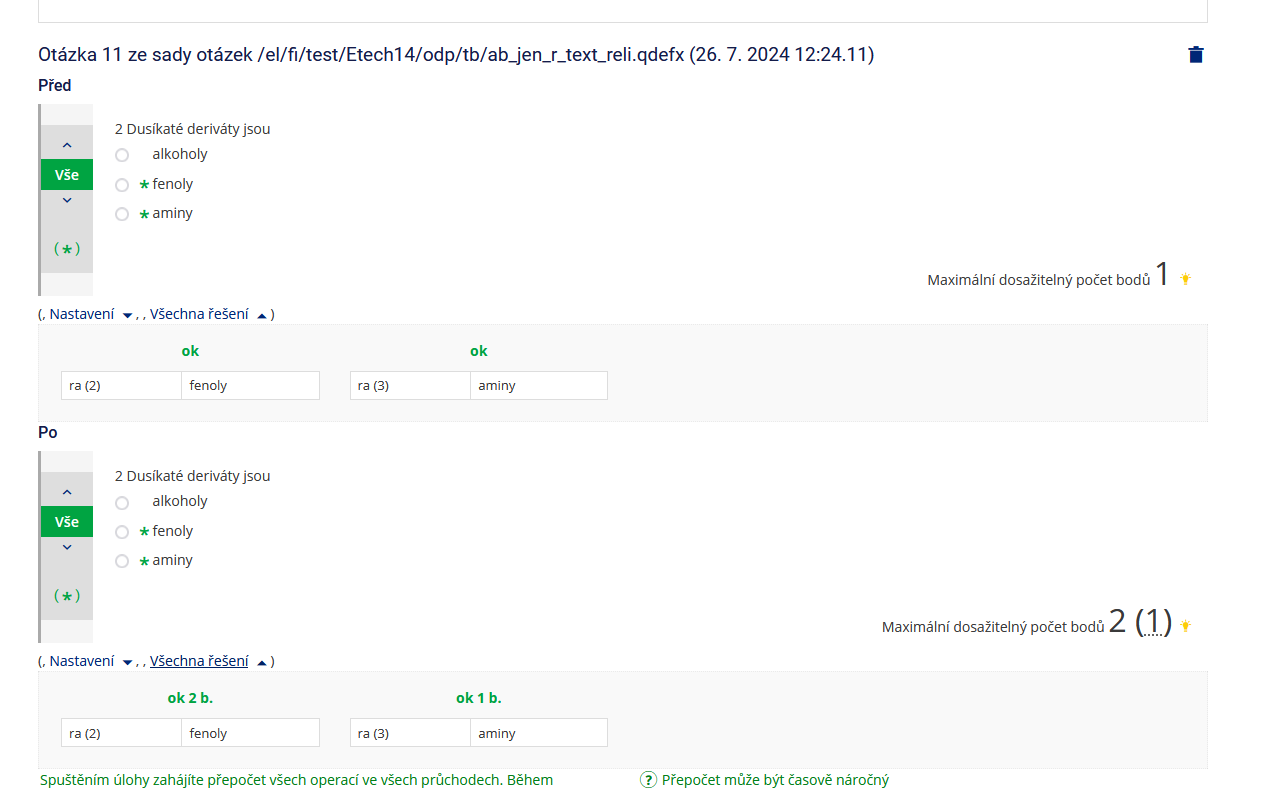The height and width of the screenshot is (791, 1270).
Task: Click the green Vše button in Po
Action: [x=67, y=521]
